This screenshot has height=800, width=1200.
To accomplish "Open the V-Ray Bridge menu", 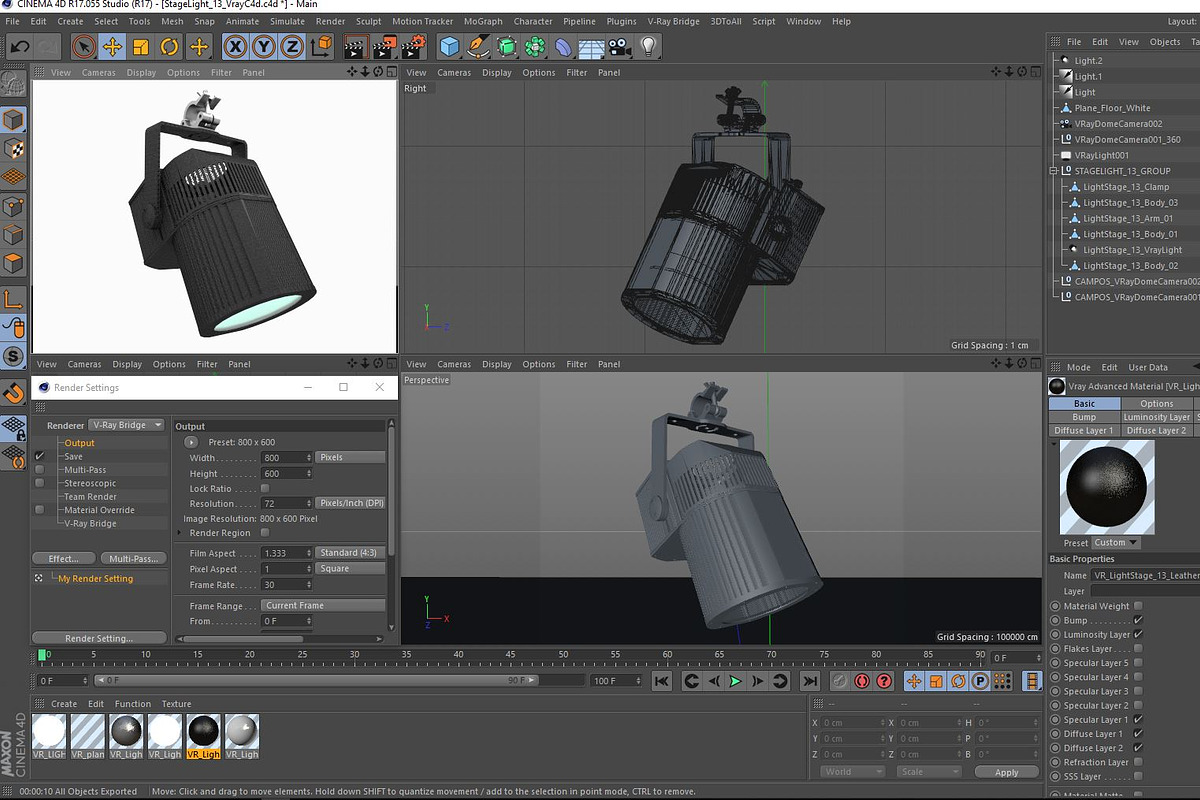I will click(x=673, y=21).
